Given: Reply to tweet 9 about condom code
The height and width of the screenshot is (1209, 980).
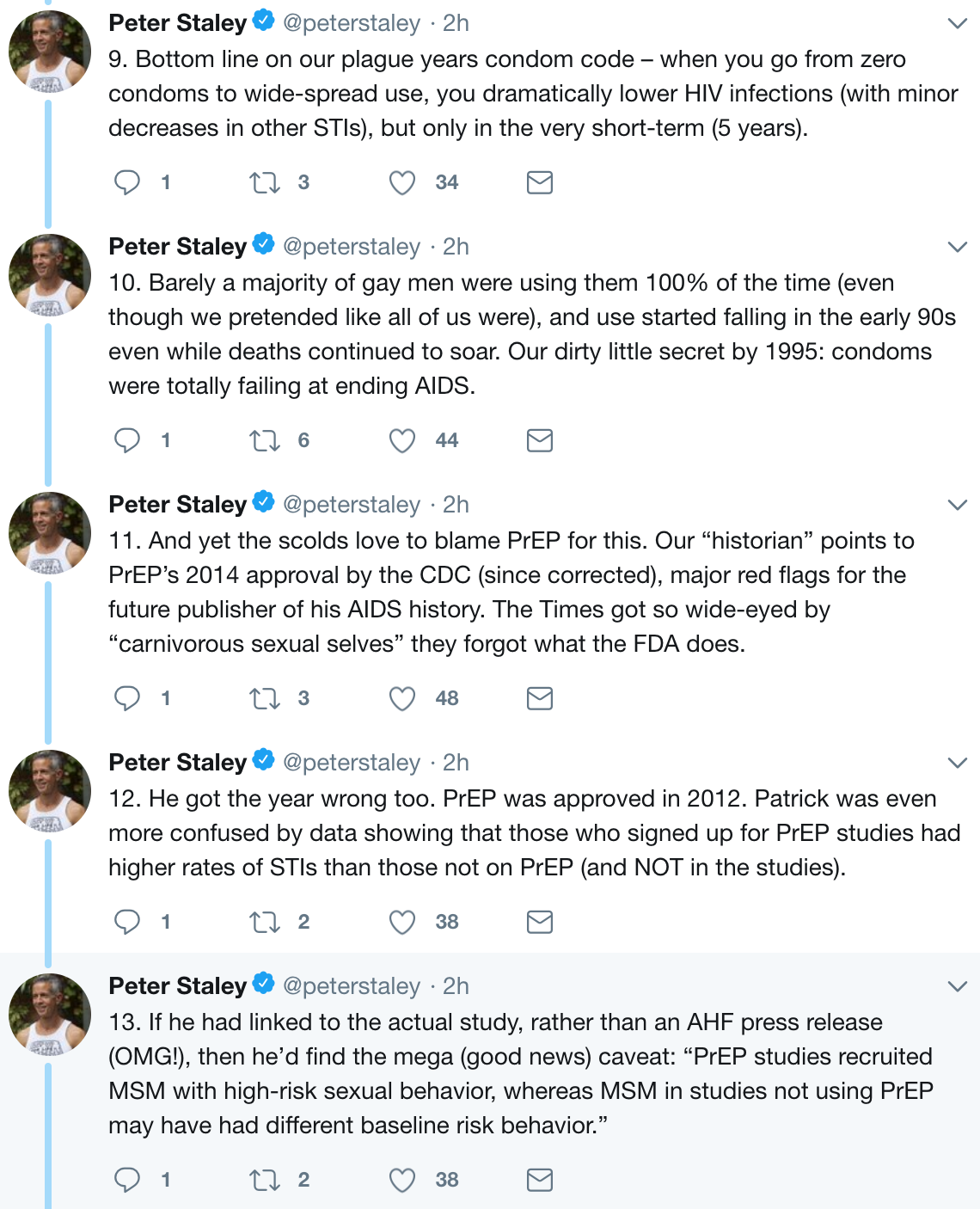Looking at the screenshot, I should (127, 182).
